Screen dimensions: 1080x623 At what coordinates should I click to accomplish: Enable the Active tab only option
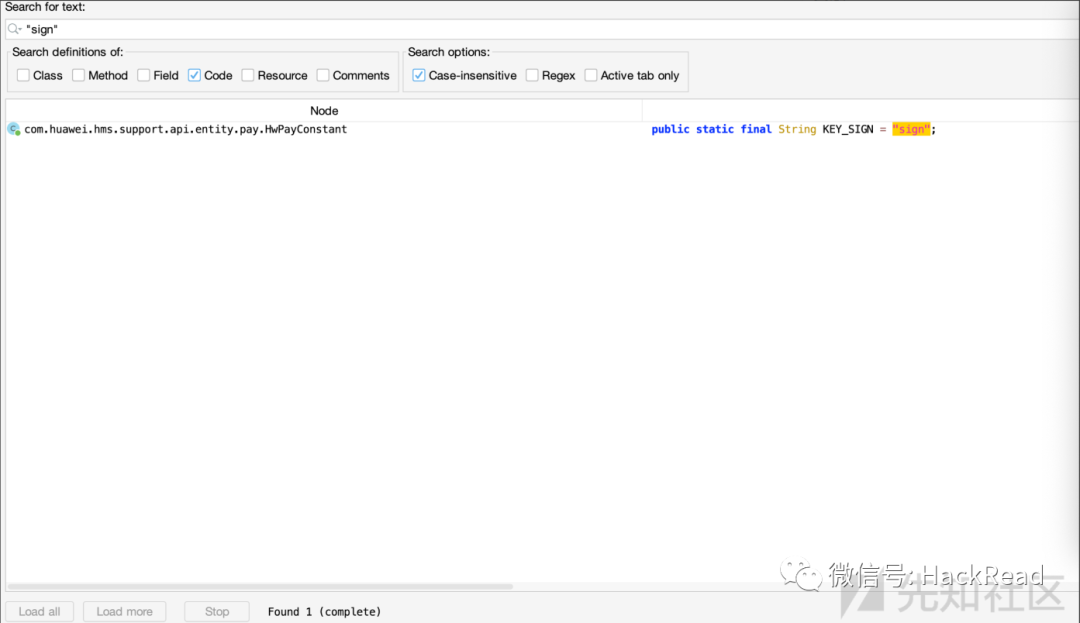point(591,75)
